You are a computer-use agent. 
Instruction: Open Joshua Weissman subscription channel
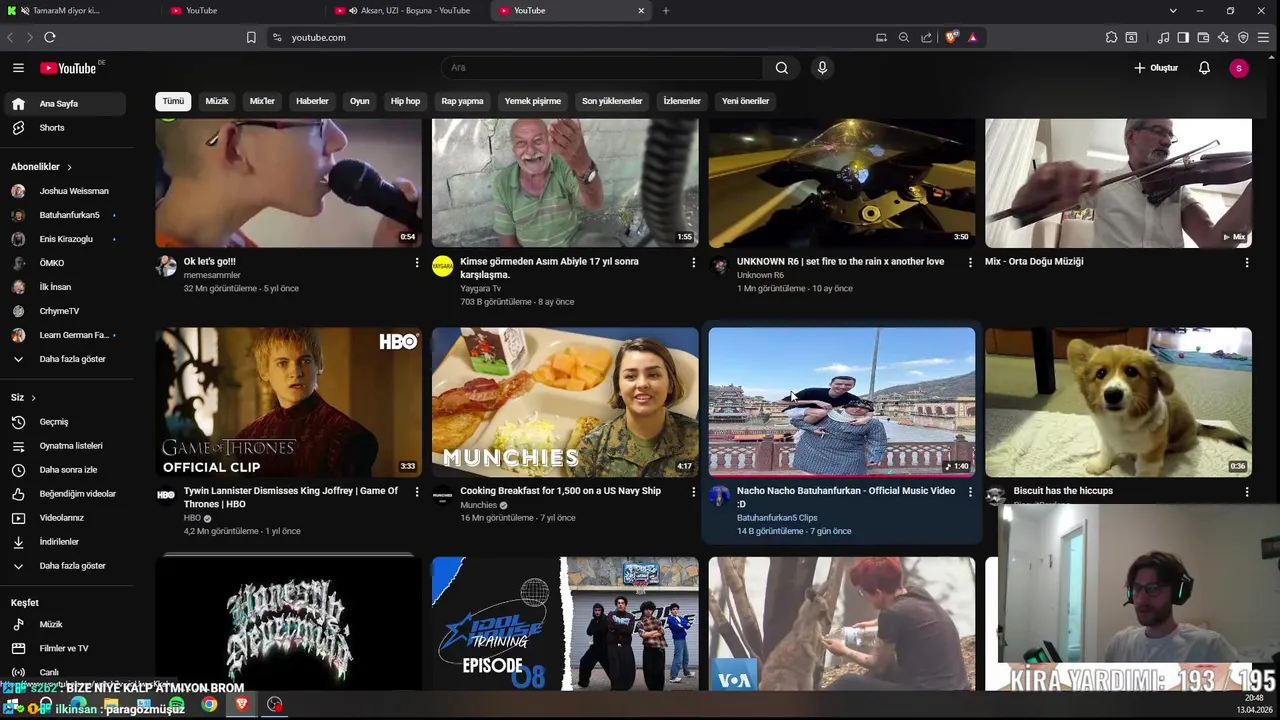pyautogui.click(x=64, y=191)
